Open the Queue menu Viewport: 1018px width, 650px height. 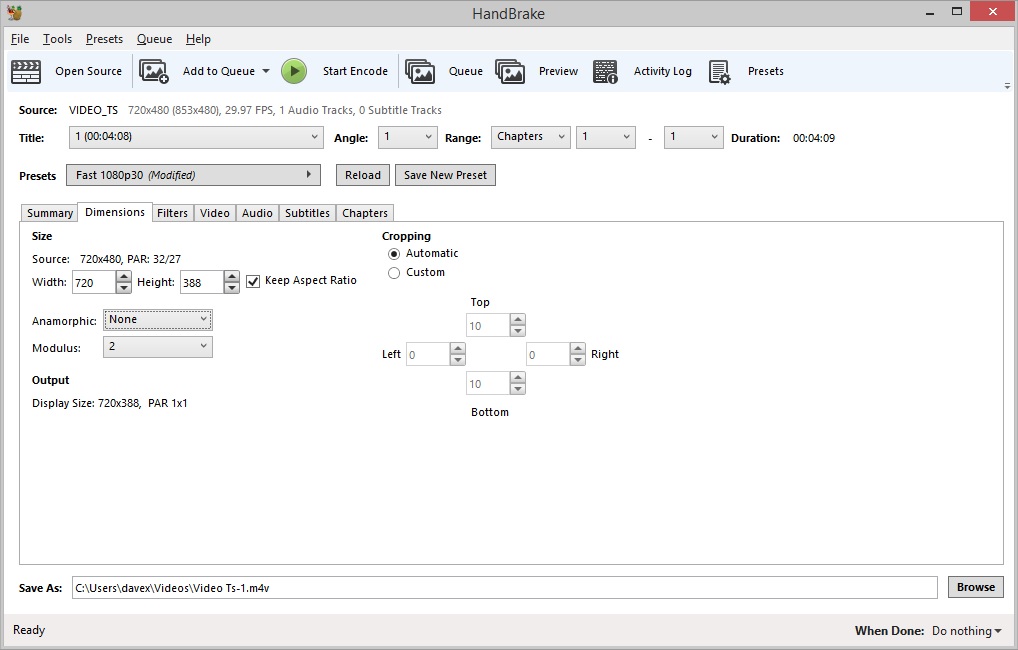click(x=155, y=39)
